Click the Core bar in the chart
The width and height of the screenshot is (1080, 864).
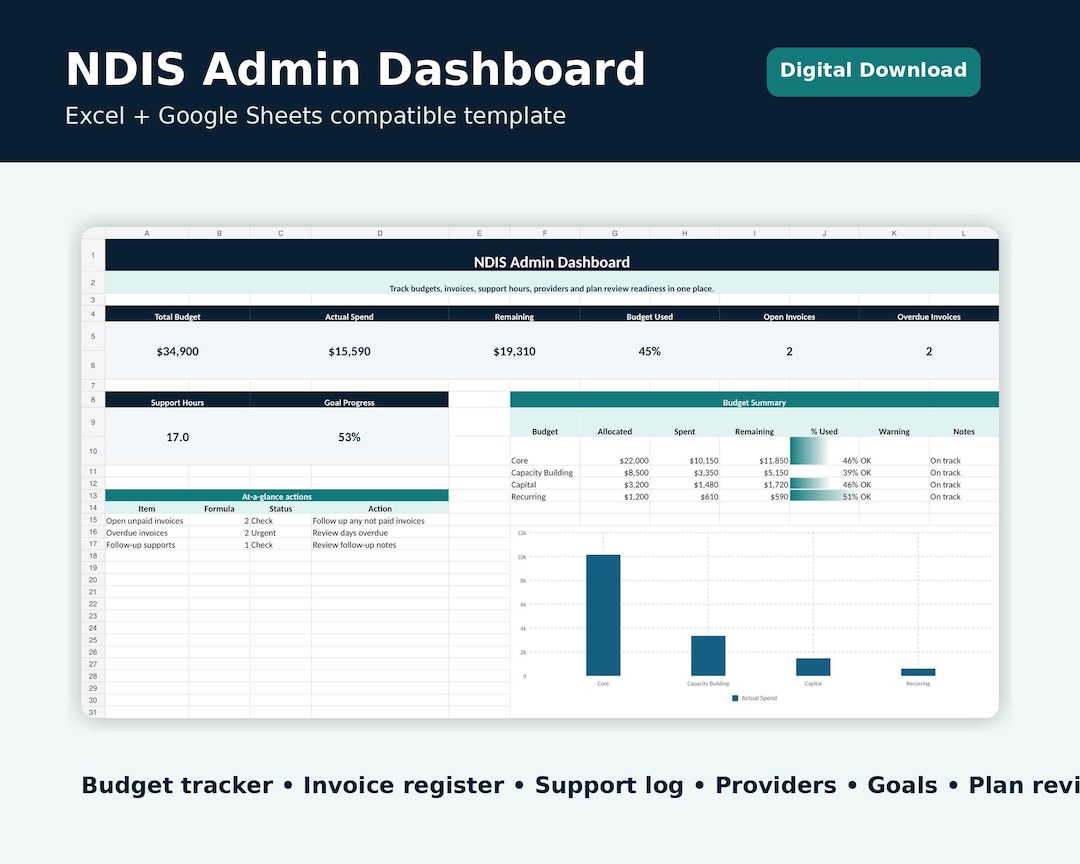603,615
